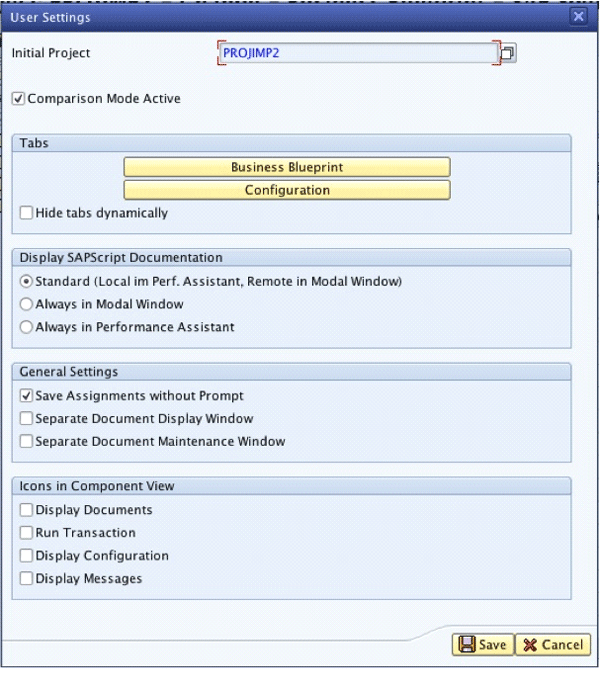Open the Configuration tab button
600x688 pixels.
click(x=287, y=190)
